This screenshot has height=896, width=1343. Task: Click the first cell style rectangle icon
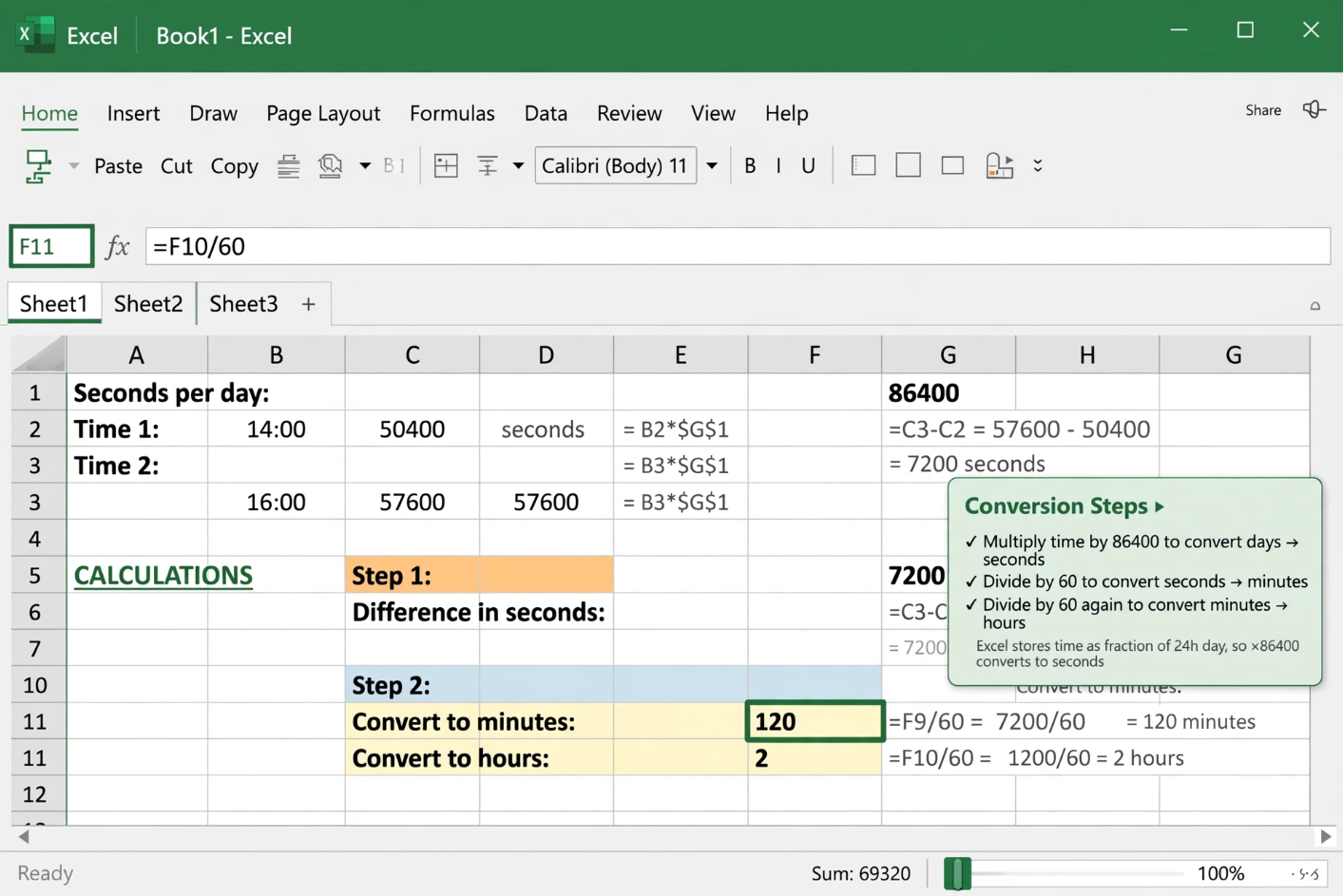863,165
